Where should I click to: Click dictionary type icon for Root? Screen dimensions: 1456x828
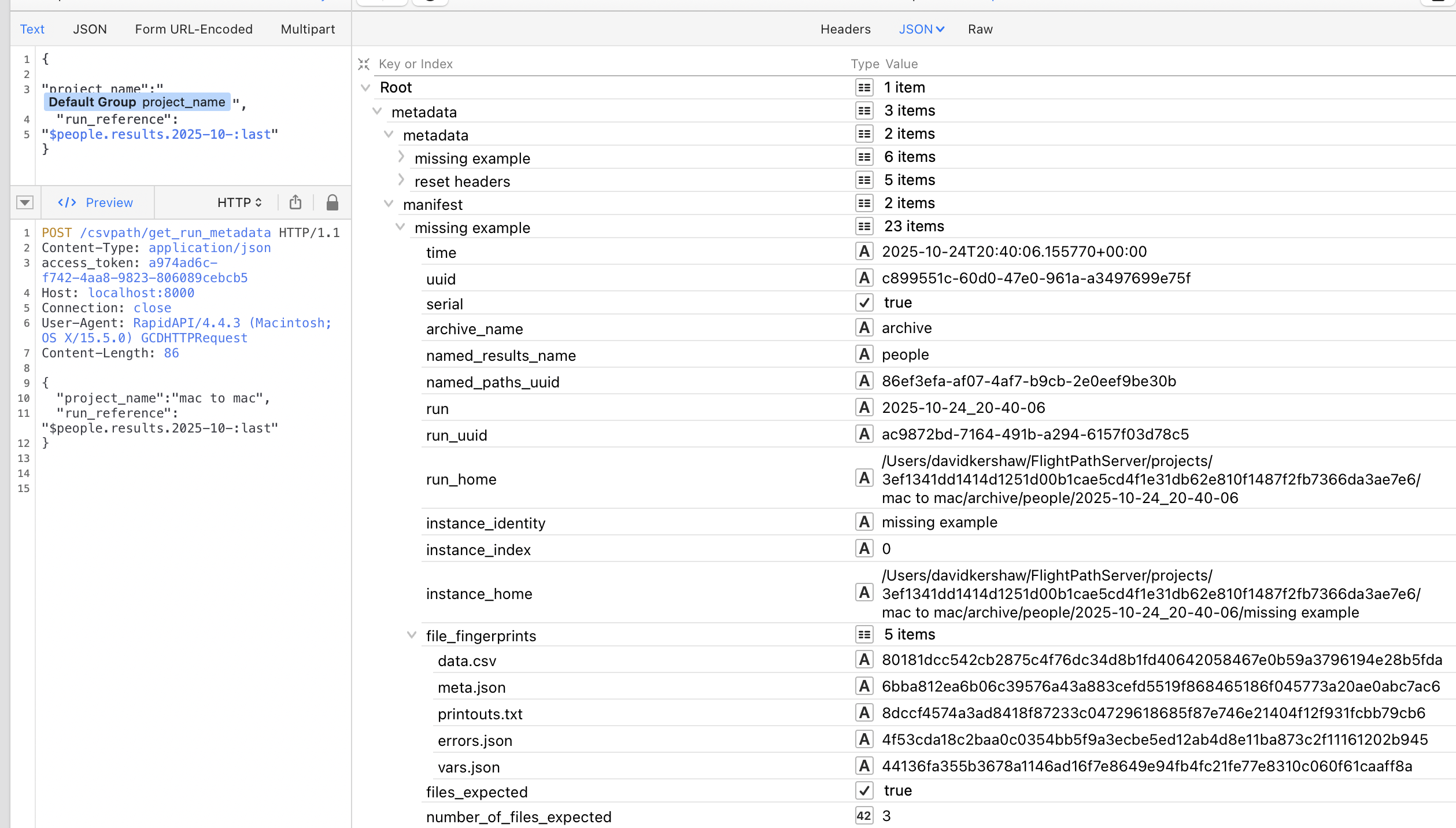[864, 87]
